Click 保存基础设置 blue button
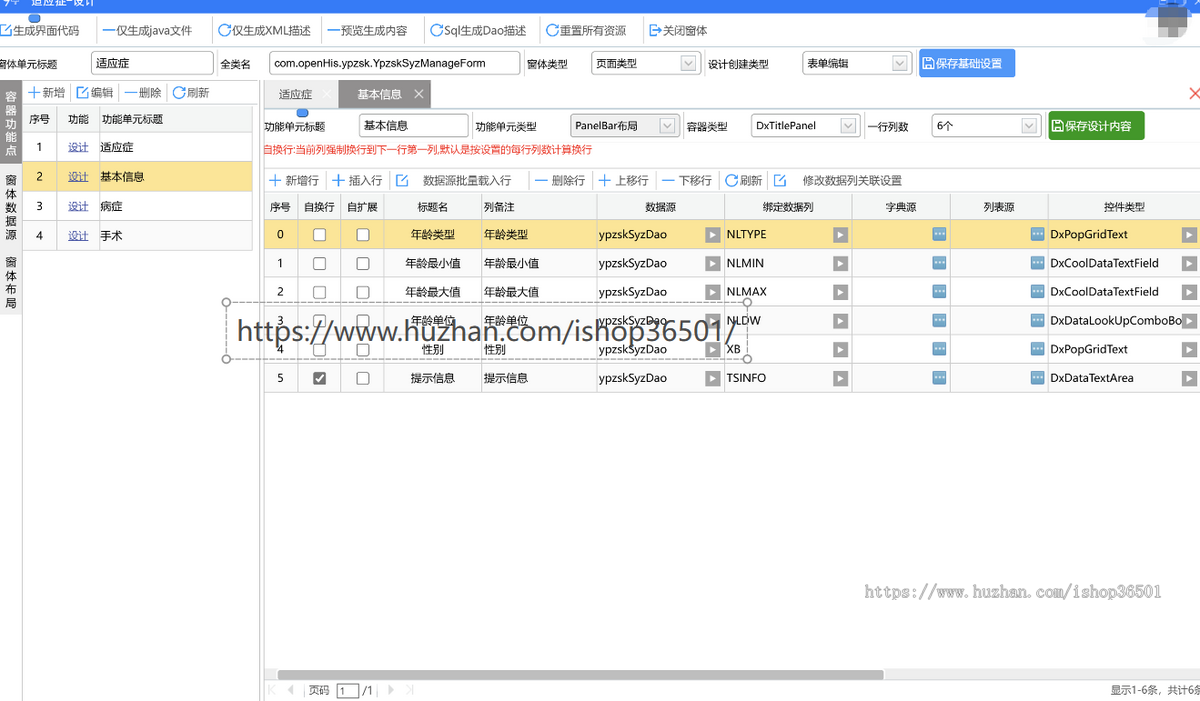The image size is (1200, 701). click(x=967, y=63)
